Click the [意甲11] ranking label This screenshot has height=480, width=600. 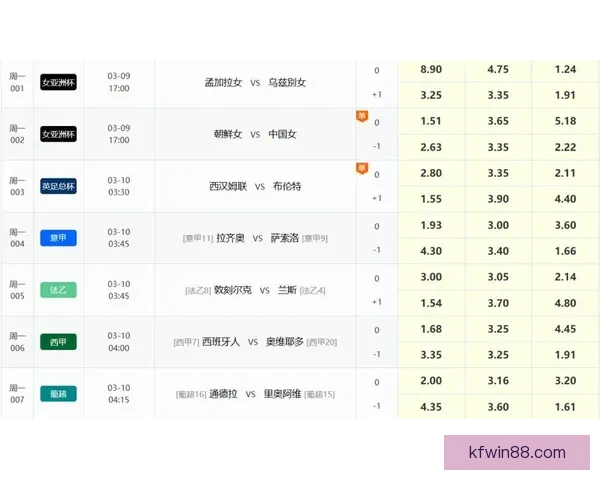click(198, 239)
